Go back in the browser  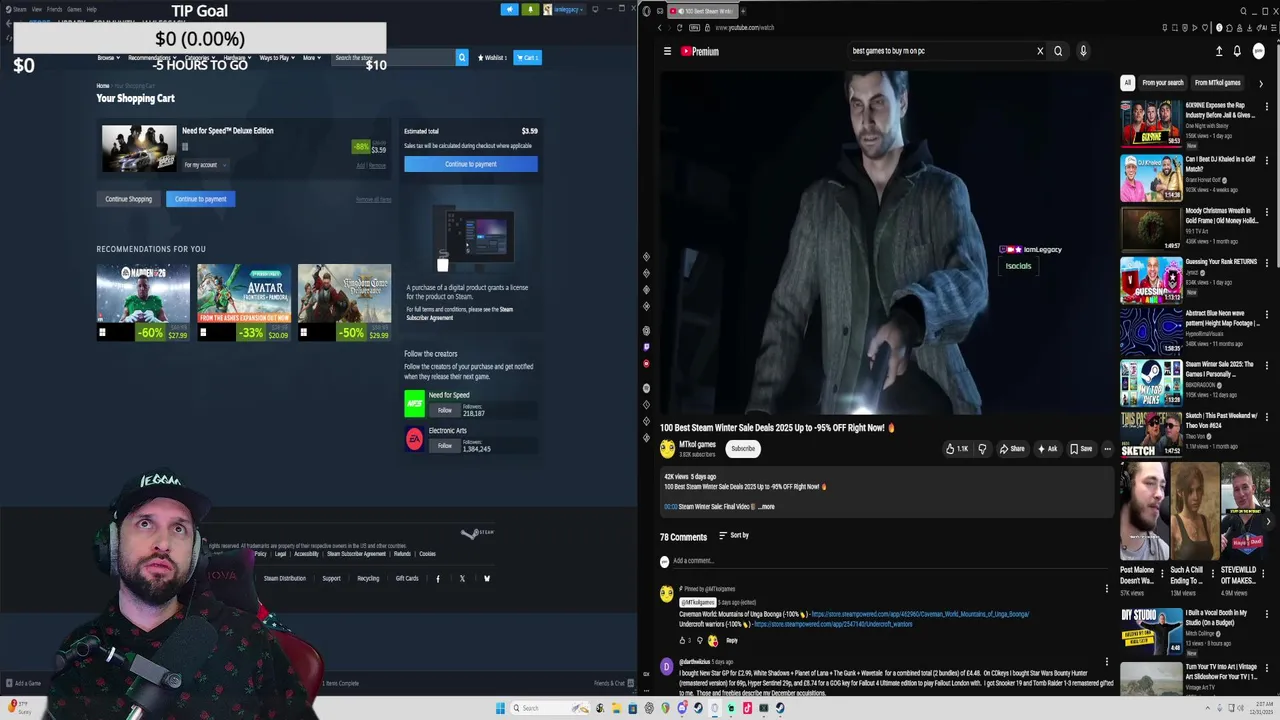click(659, 28)
